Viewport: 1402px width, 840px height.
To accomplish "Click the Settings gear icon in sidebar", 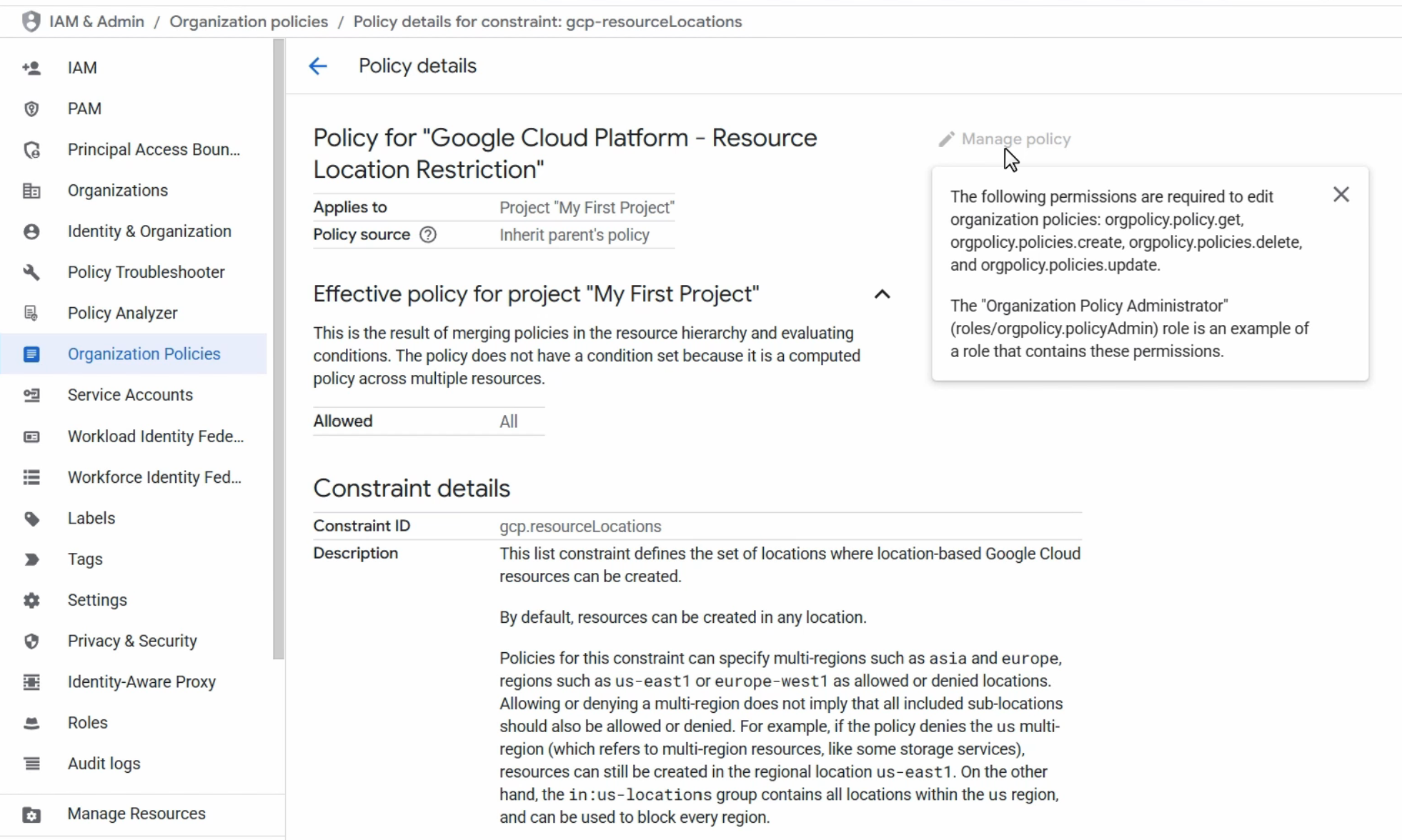I will (x=31, y=601).
